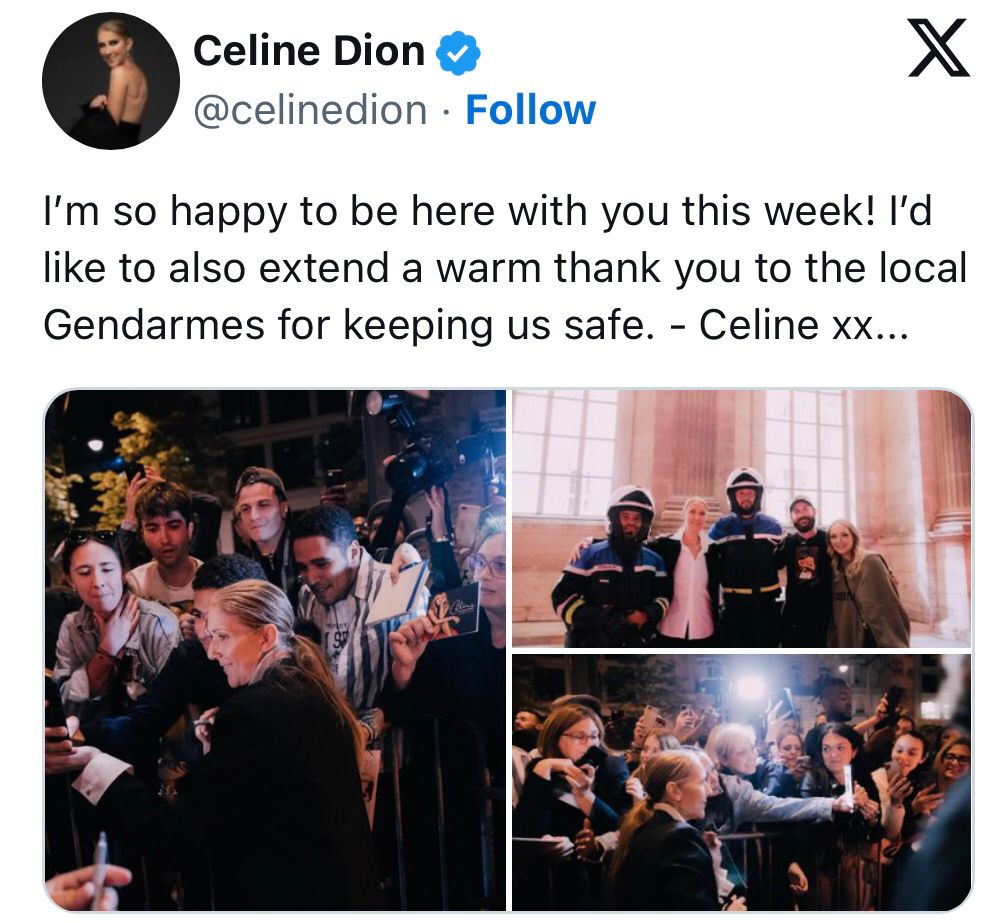Click the X logo icon
The height and width of the screenshot is (923, 987).
[939, 47]
